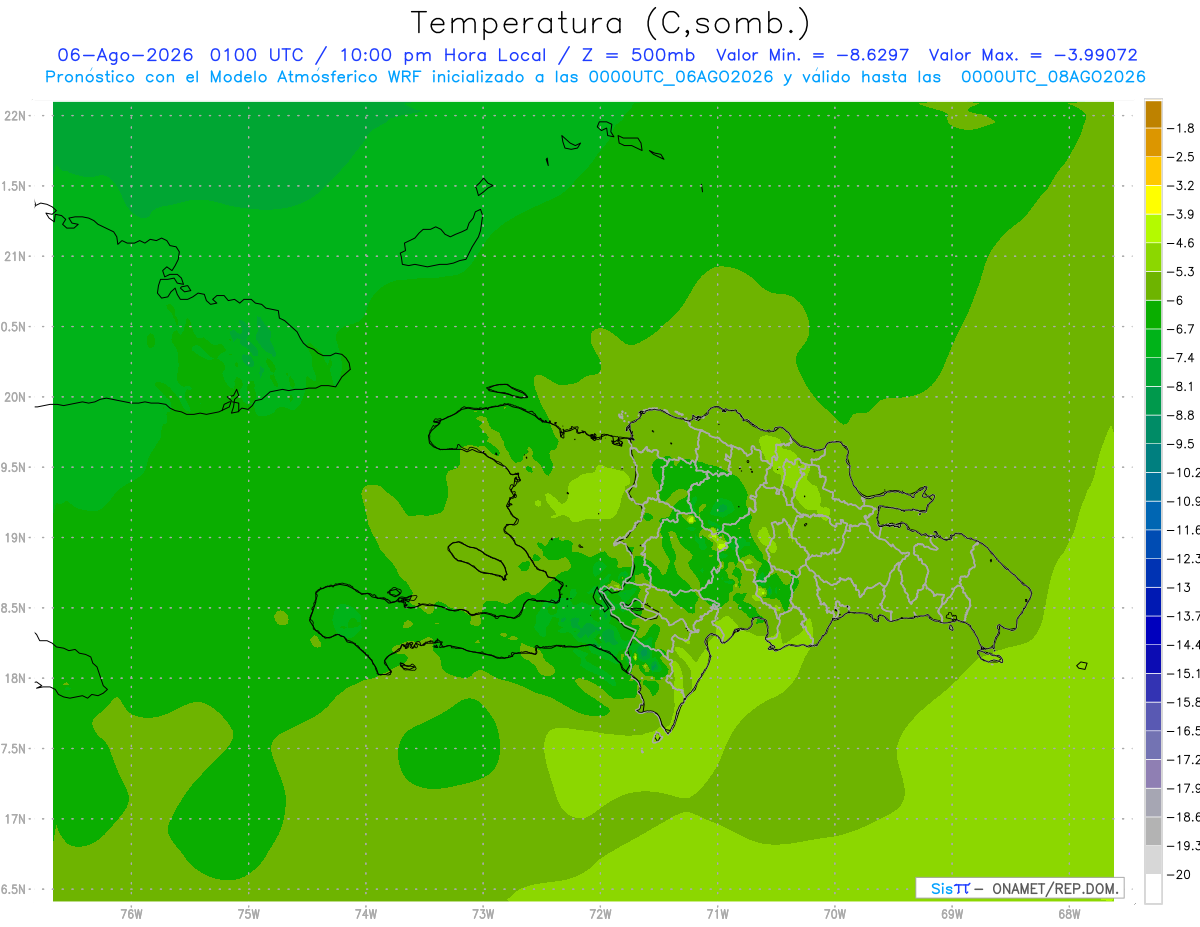Viewport: 1200px width, 927px height.
Task: Click the valid-until stamp '0000UTC_08AGO2026'
Action: coord(1053,77)
